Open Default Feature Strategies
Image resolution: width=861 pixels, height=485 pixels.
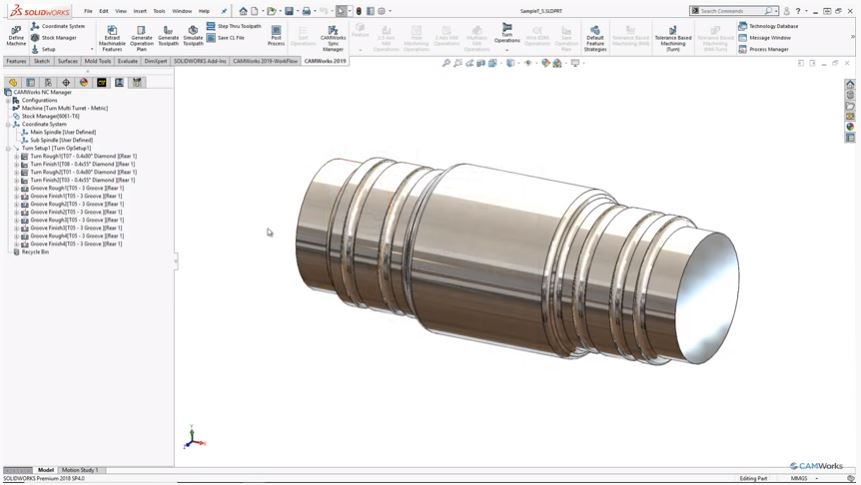[x=595, y=38]
